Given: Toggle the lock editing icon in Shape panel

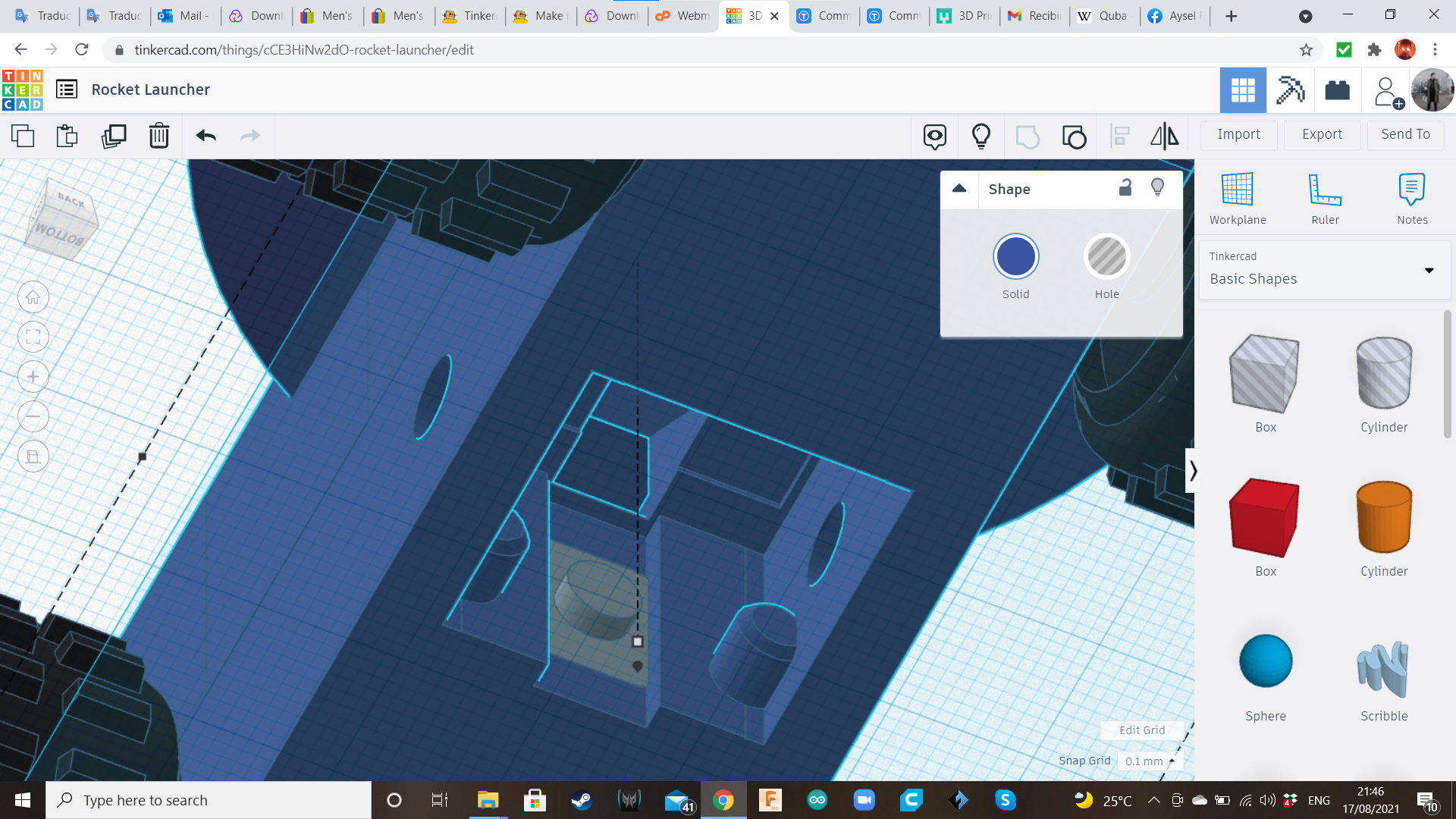Looking at the screenshot, I should point(1125,188).
